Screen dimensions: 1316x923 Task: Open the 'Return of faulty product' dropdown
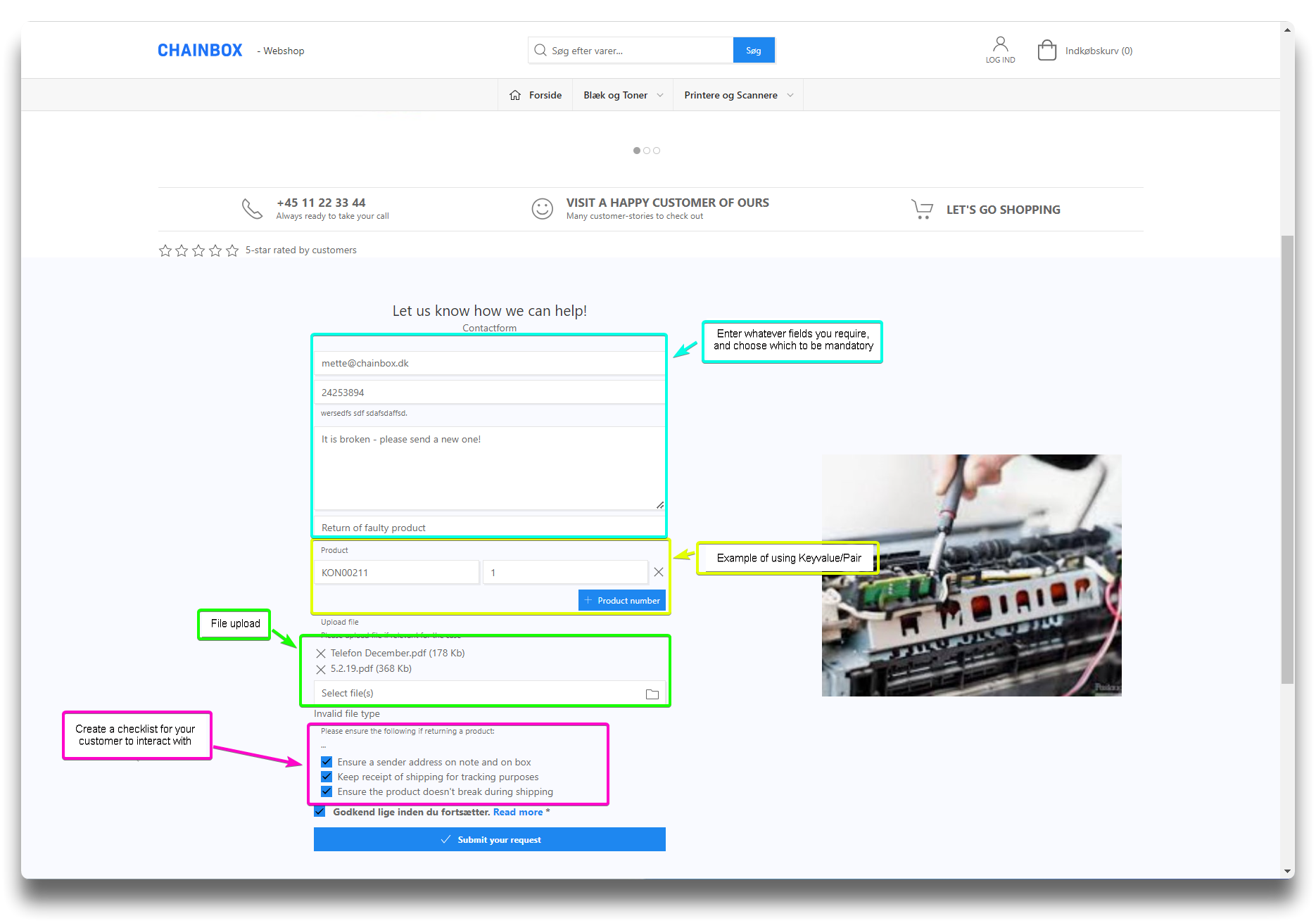point(489,528)
